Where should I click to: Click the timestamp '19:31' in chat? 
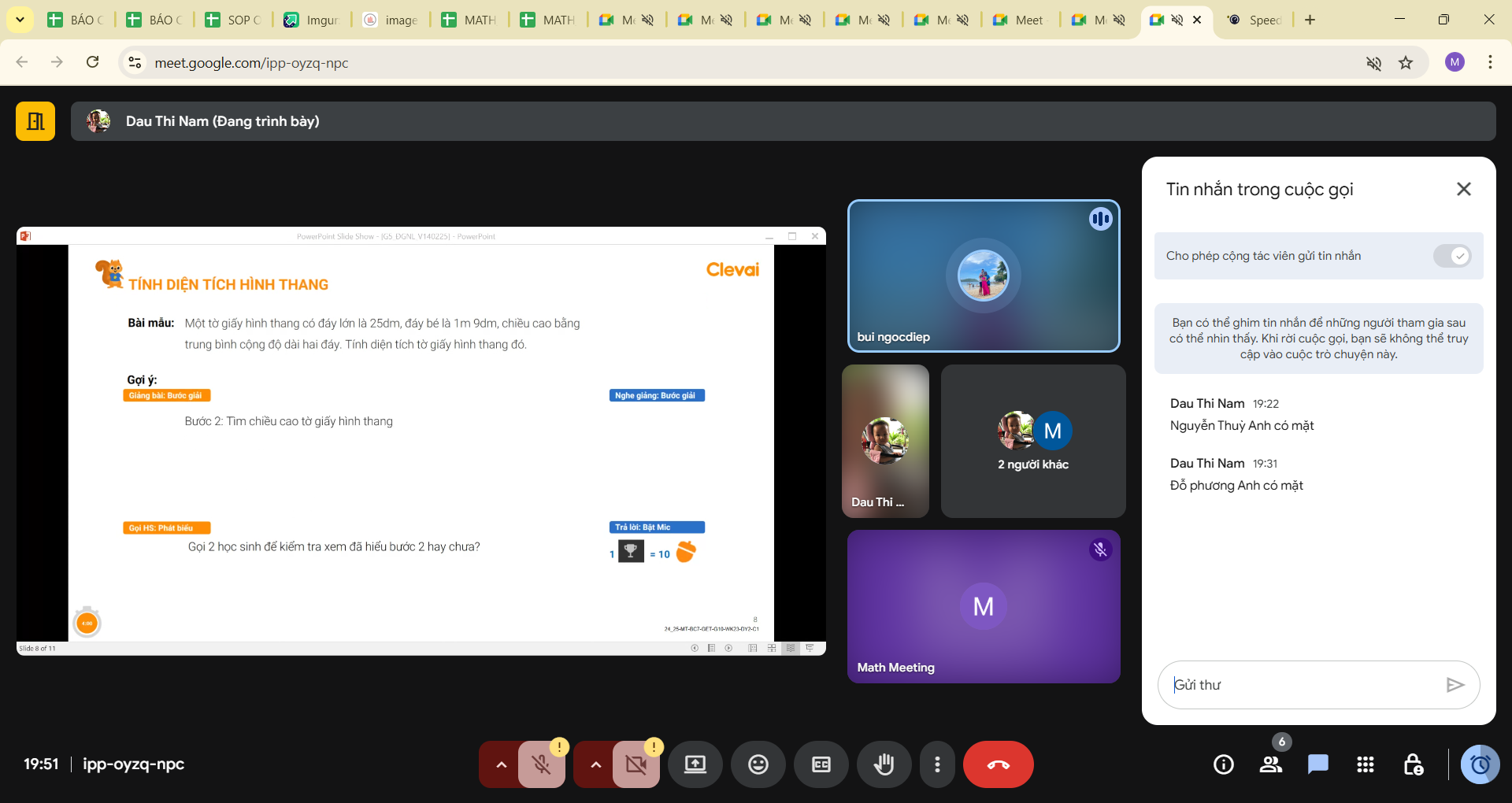[1266, 464]
